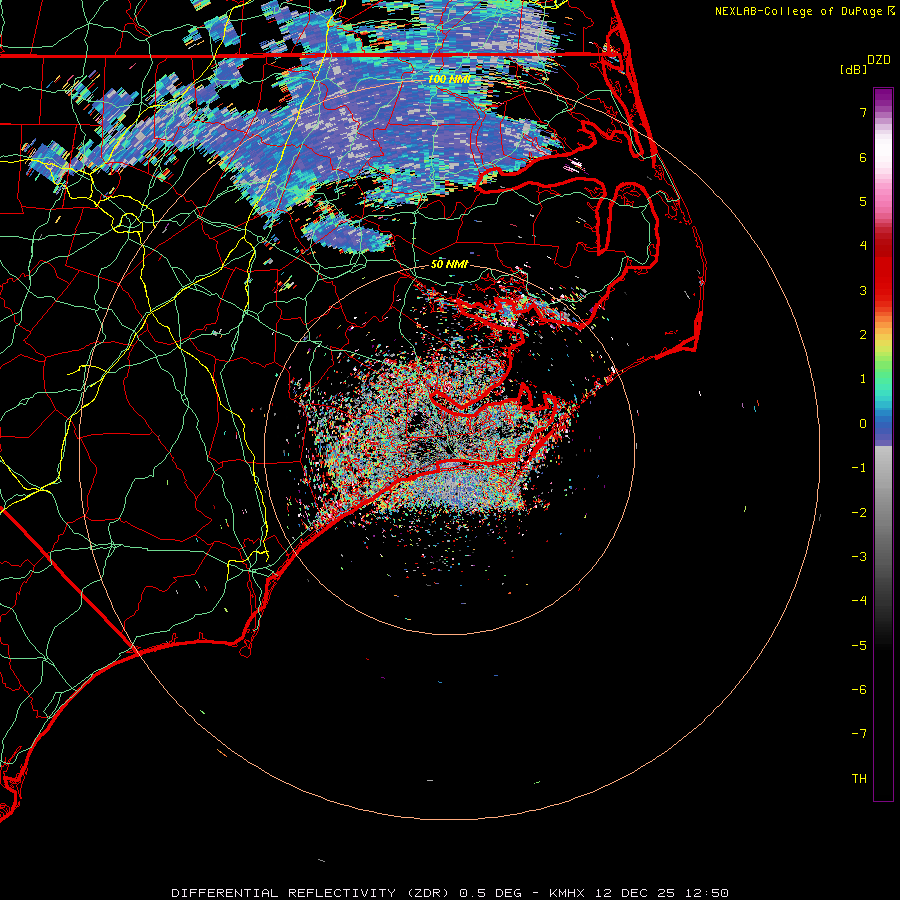This screenshot has width=900, height=900.
Task: Click the '-6' value on the color scale
Action: point(859,690)
